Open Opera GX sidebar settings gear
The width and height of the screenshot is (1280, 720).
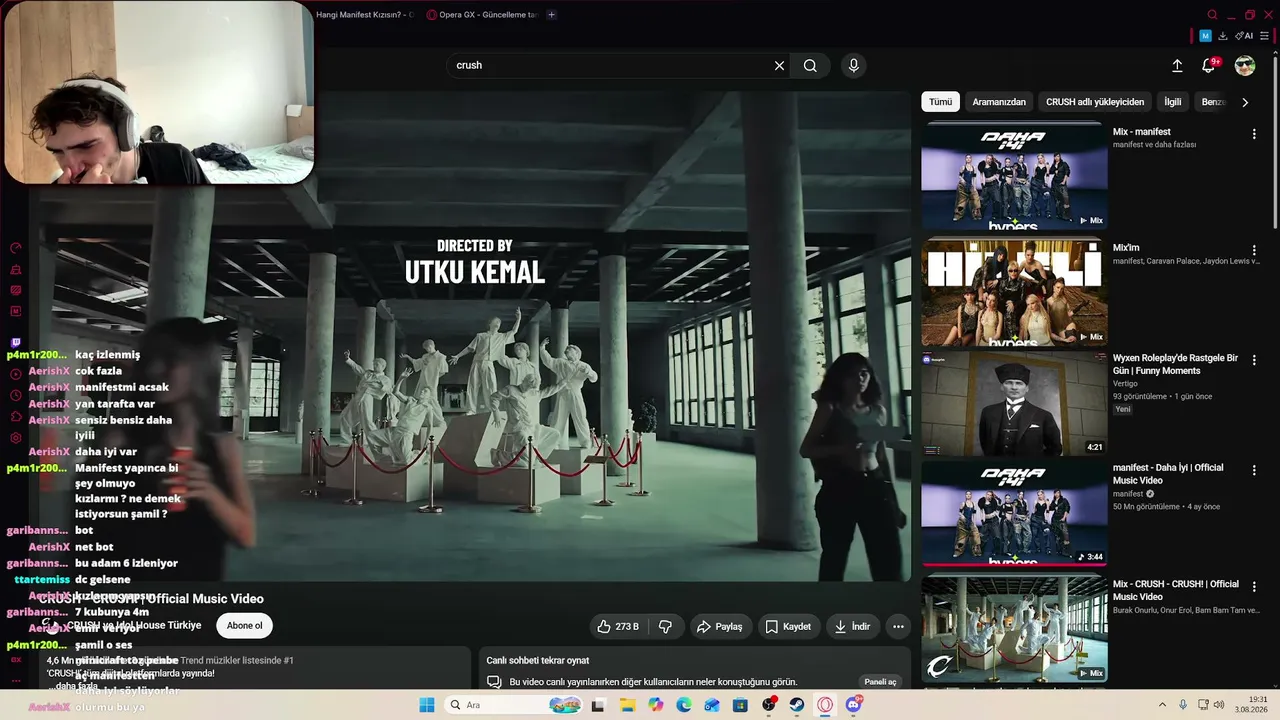tap(16, 438)
